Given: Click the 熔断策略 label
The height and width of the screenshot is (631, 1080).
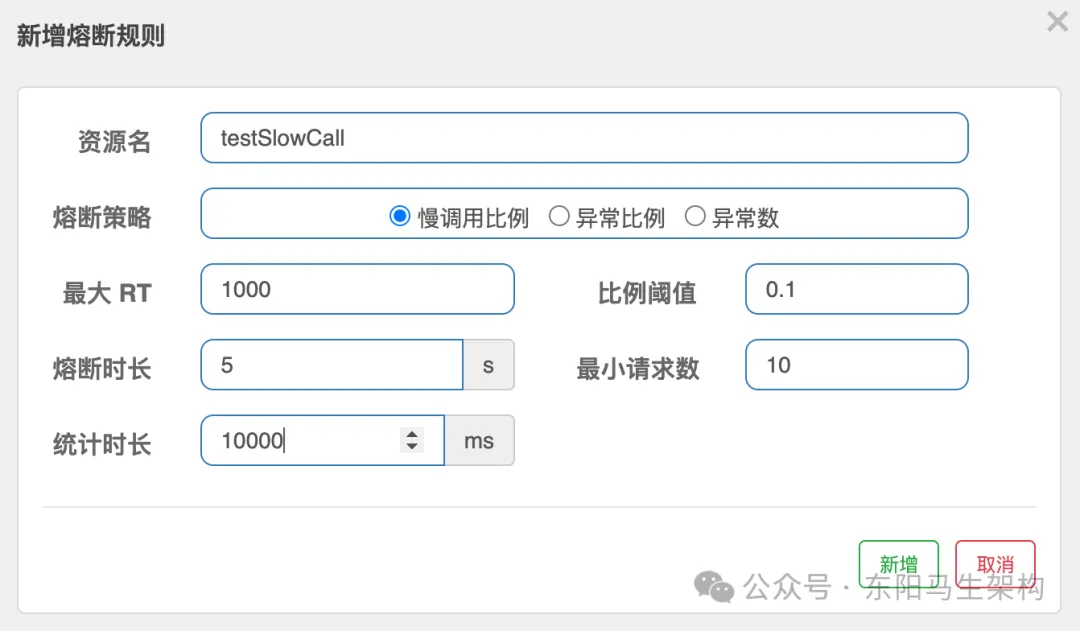Looking at the screenshot, I should click(102, 217).
